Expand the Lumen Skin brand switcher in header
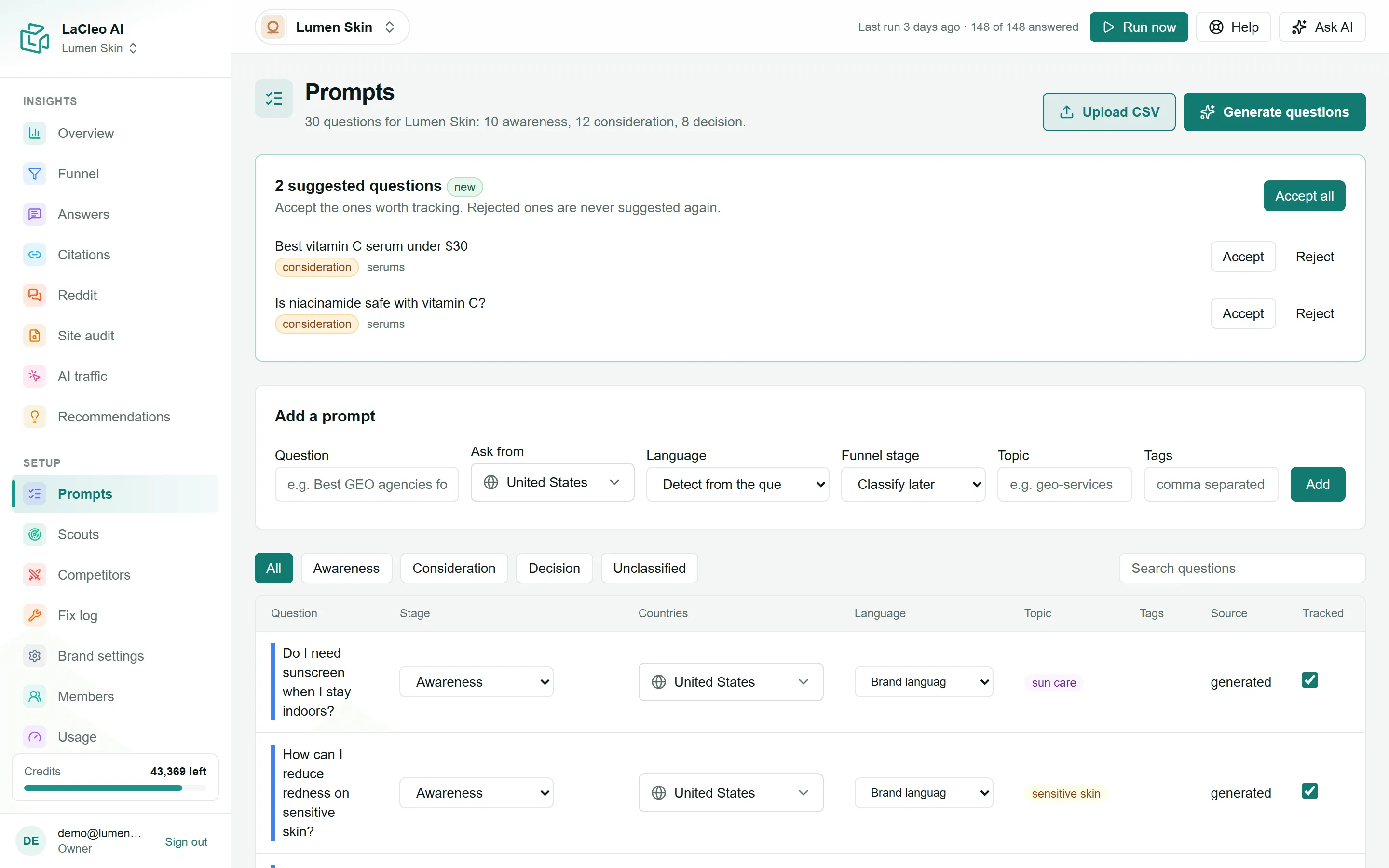 point(332,27)
